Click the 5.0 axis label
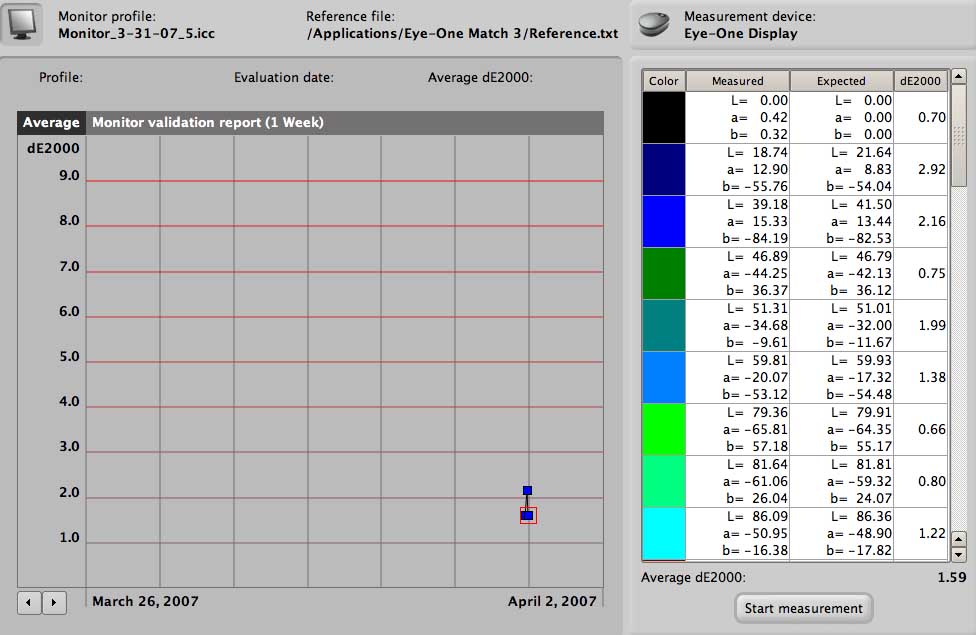The width and height of the screenshot is (976, 635). point(69,357)
